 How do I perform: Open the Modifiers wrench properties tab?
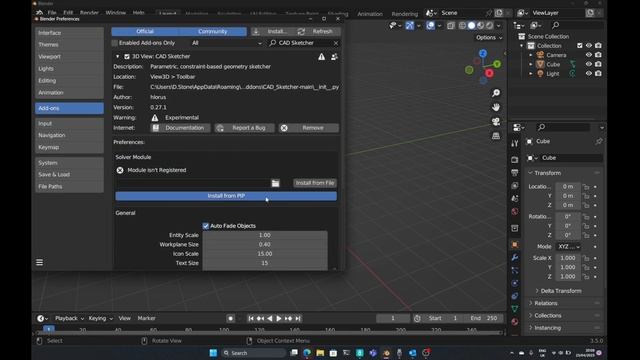point(515,258)
